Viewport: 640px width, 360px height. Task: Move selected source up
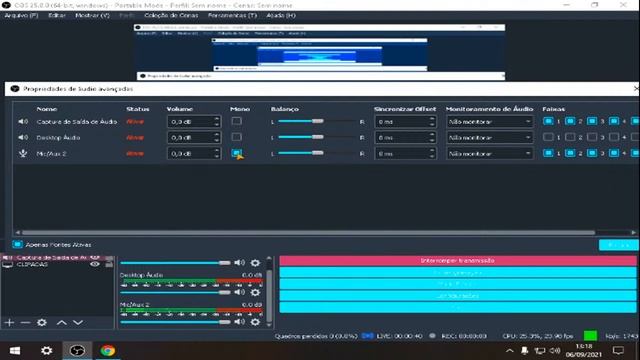tap(62, 322)
